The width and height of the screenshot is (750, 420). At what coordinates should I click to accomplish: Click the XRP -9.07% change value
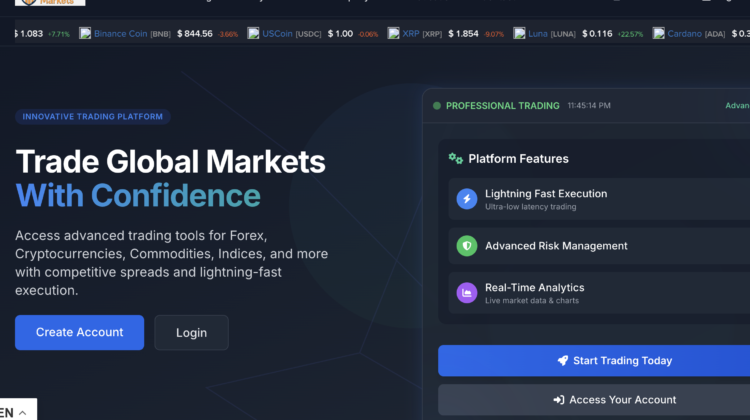(493, 34)
